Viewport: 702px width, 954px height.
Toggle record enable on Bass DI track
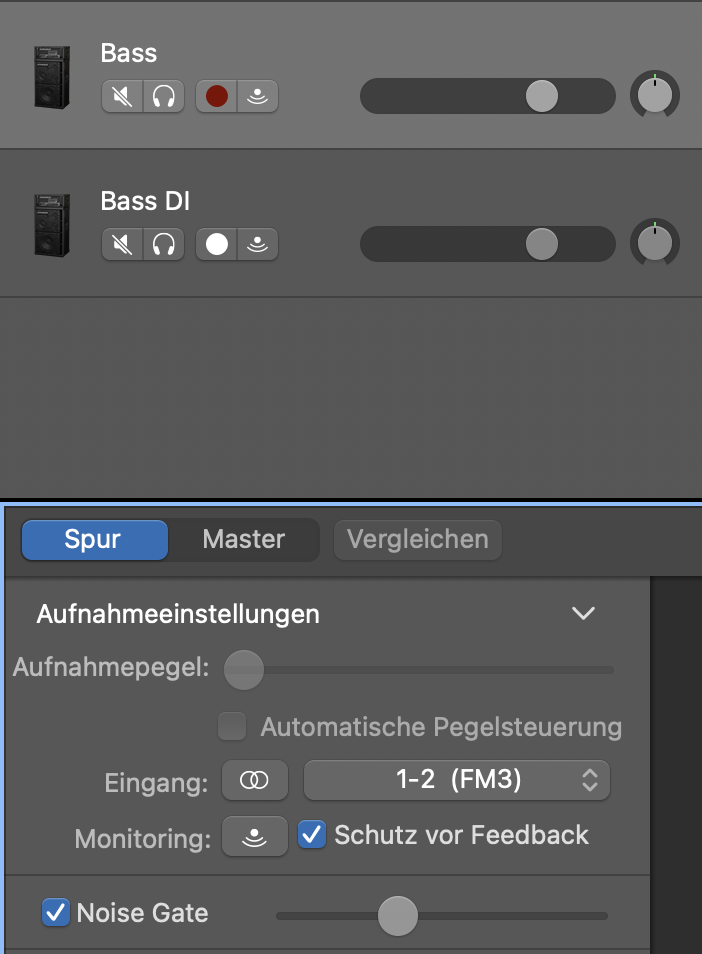[x=216, y=244]
